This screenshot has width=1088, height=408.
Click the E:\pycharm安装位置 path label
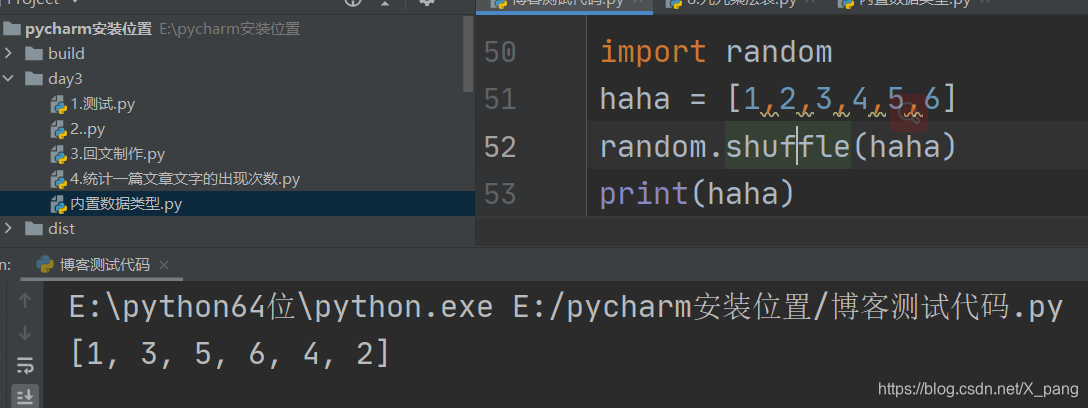pyautogui.click(x=230, y=29)
